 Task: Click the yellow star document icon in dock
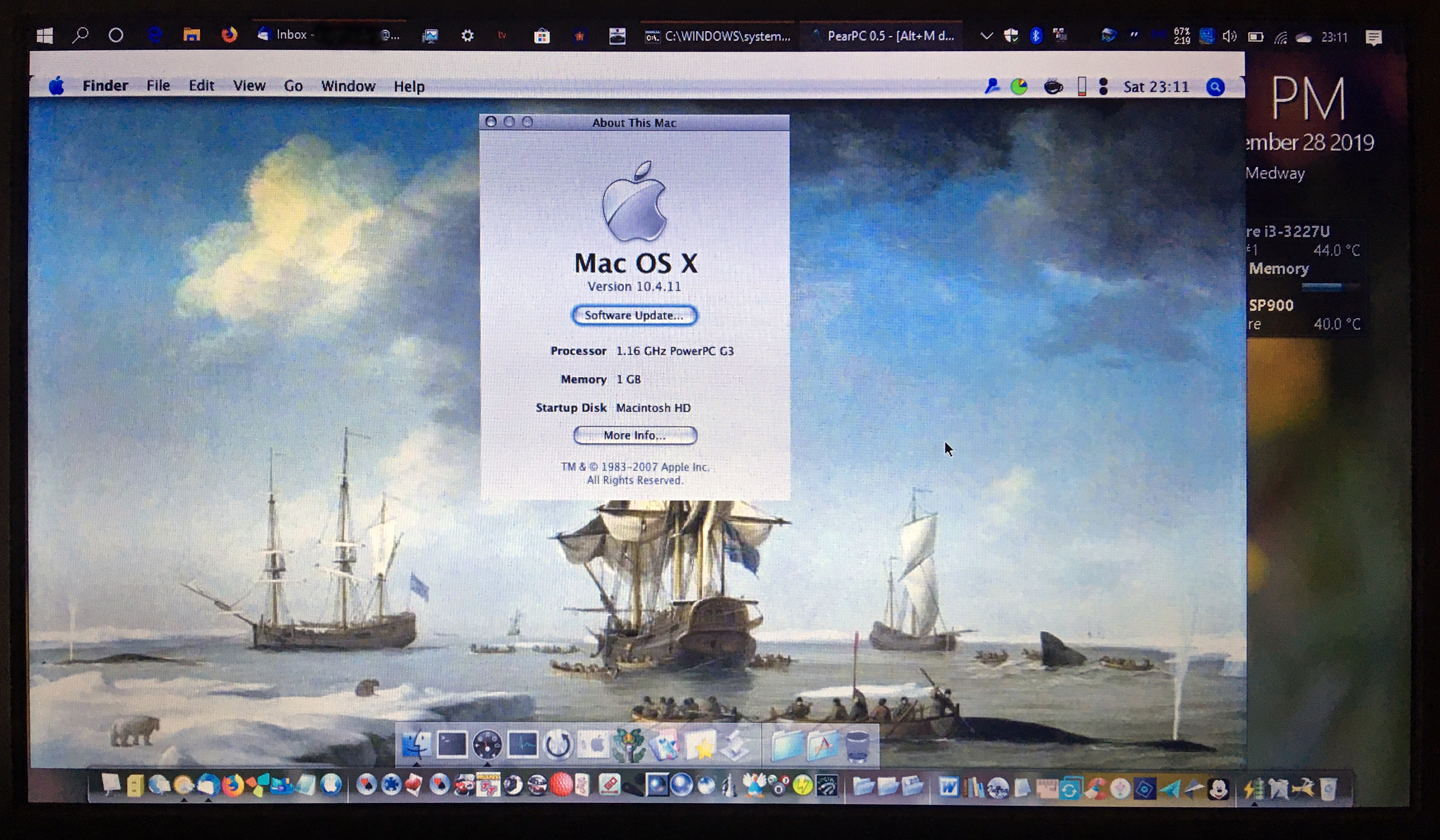pos(701,745)
